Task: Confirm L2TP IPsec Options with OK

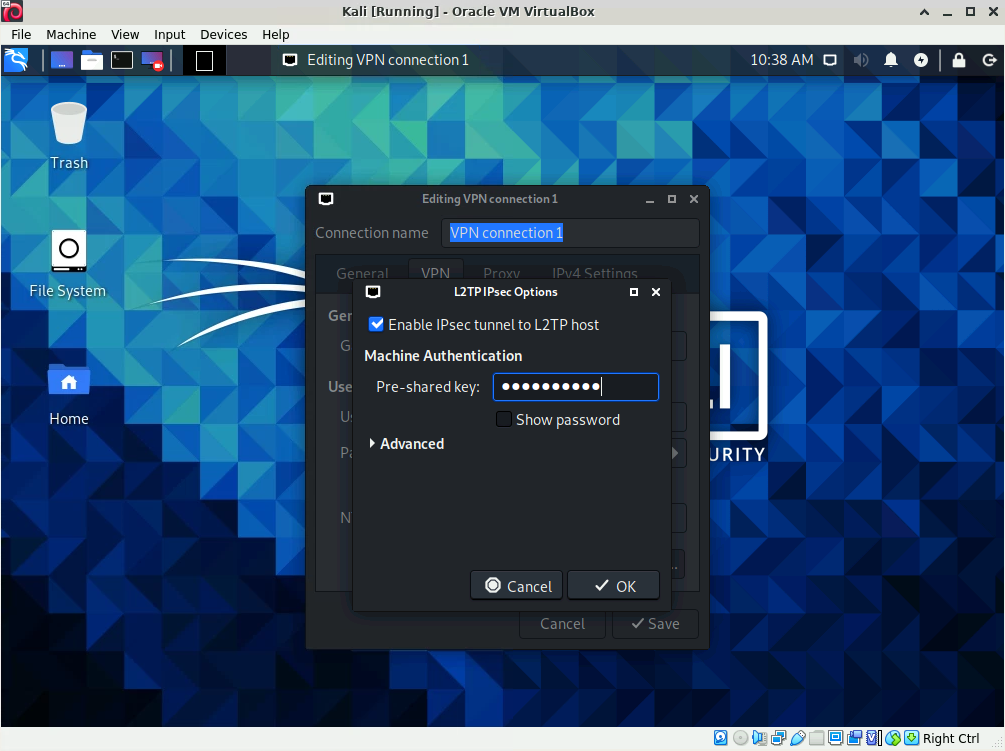Action: (613, 586)
